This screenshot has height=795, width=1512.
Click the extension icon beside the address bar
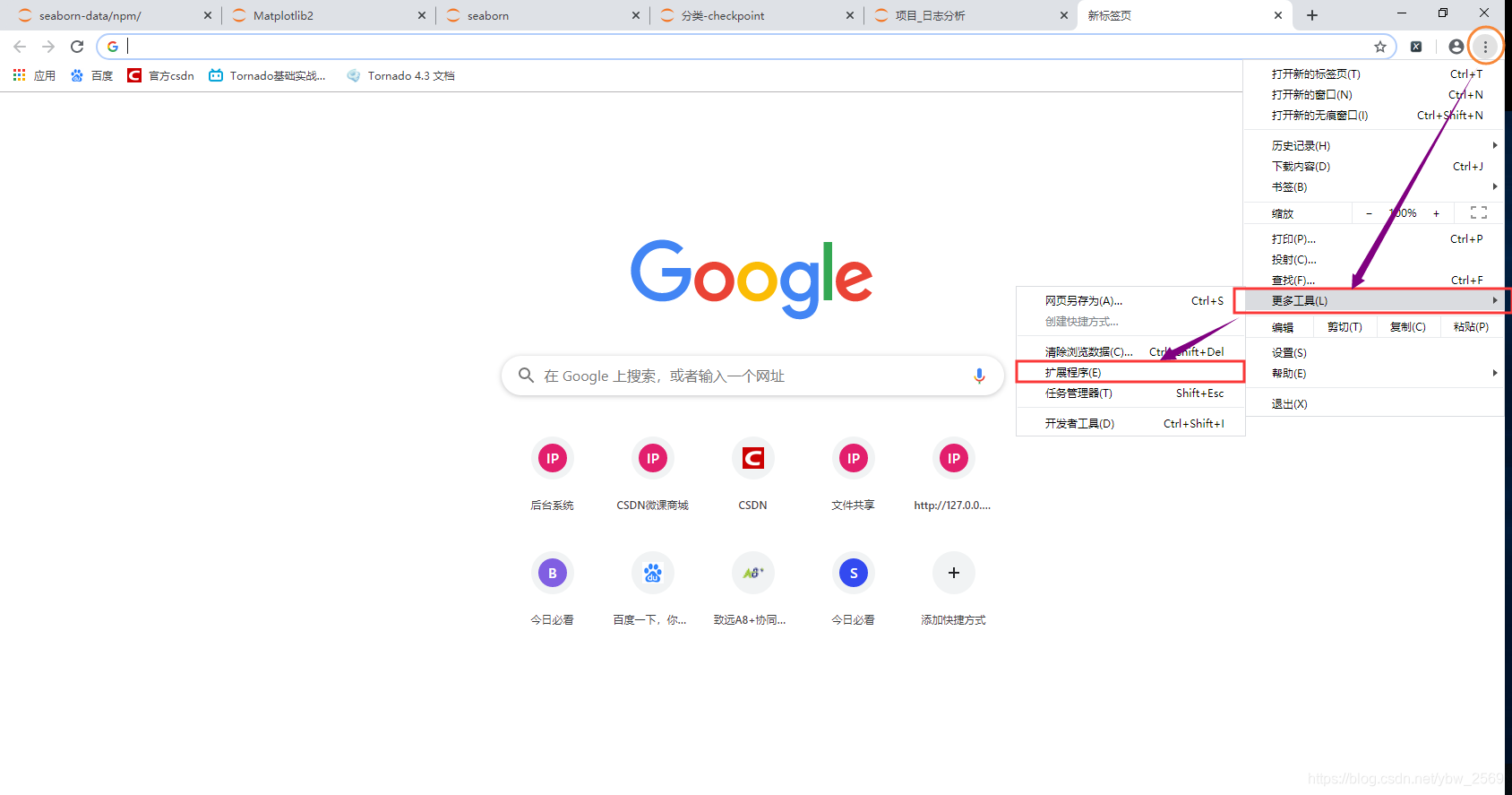tap(1416, 47)
